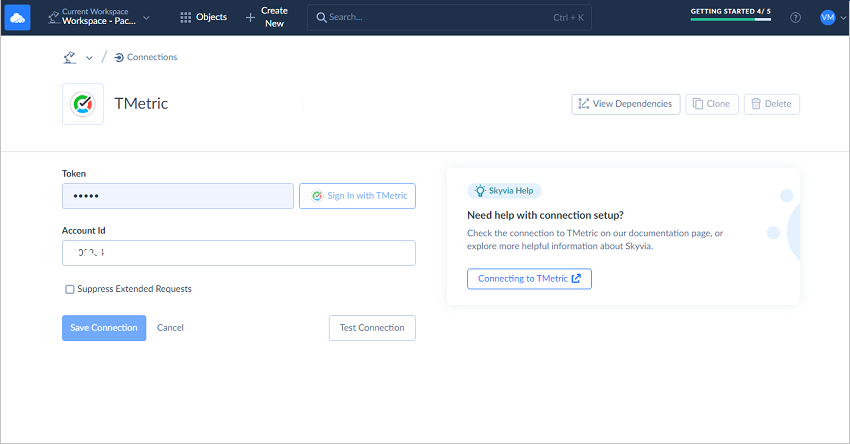
Task: Delete this connection
Action: [x=771, y=104]
